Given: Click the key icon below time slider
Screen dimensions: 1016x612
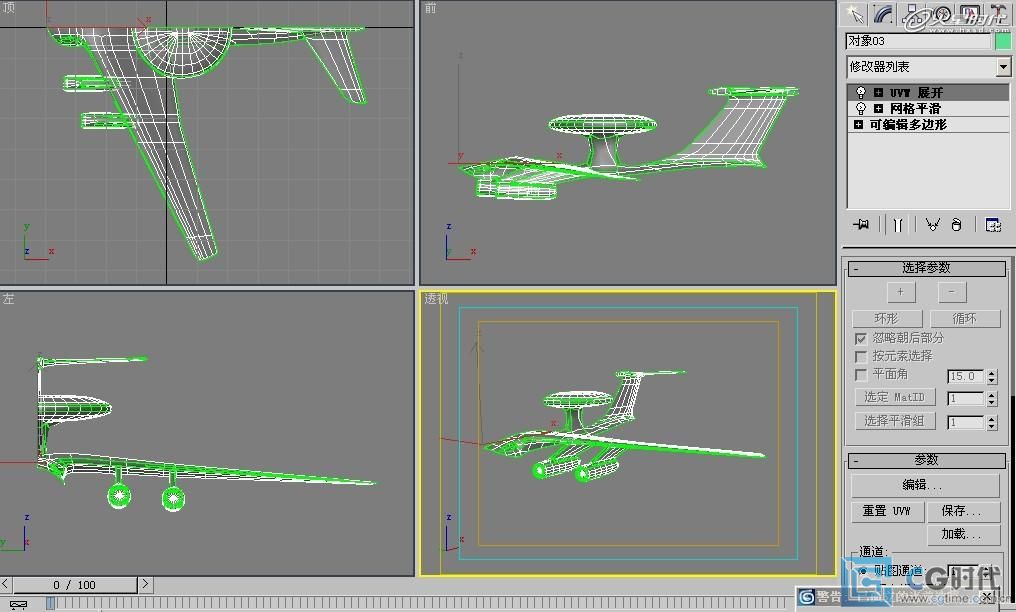Looking at the screenshot, I should tap(18, 605).
